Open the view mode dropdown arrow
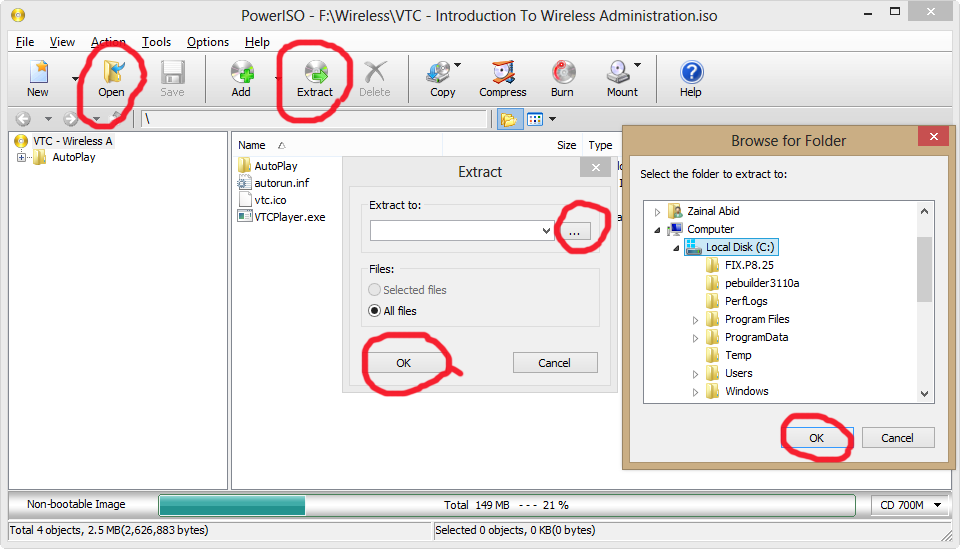The height and width of the screenshot is (549, 960). pos(552,119)
